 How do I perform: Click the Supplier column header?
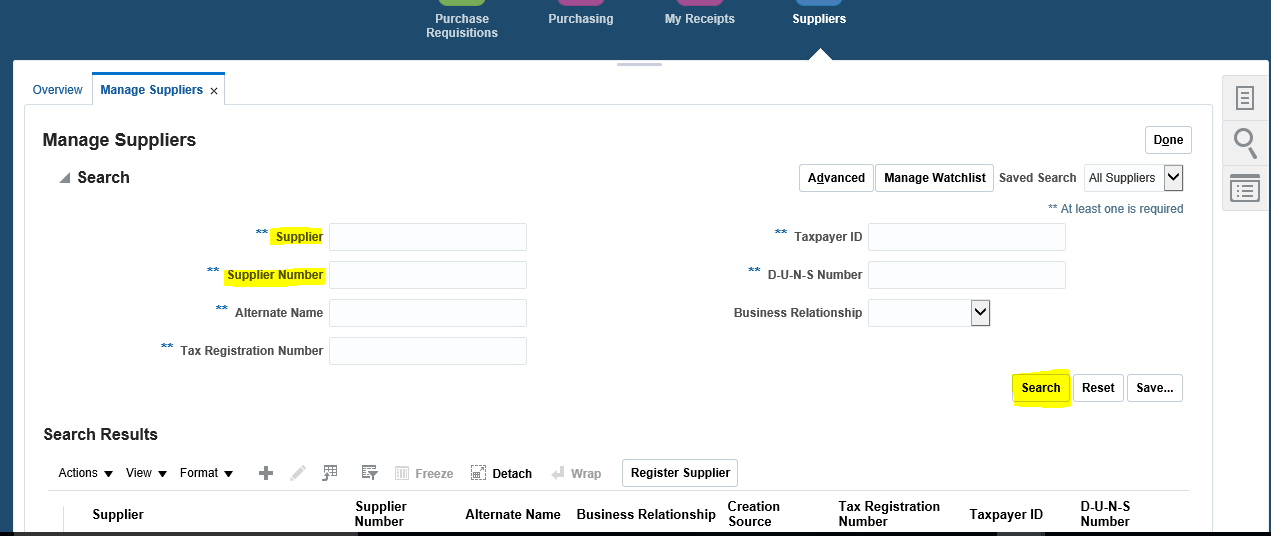tap(118, 515)
